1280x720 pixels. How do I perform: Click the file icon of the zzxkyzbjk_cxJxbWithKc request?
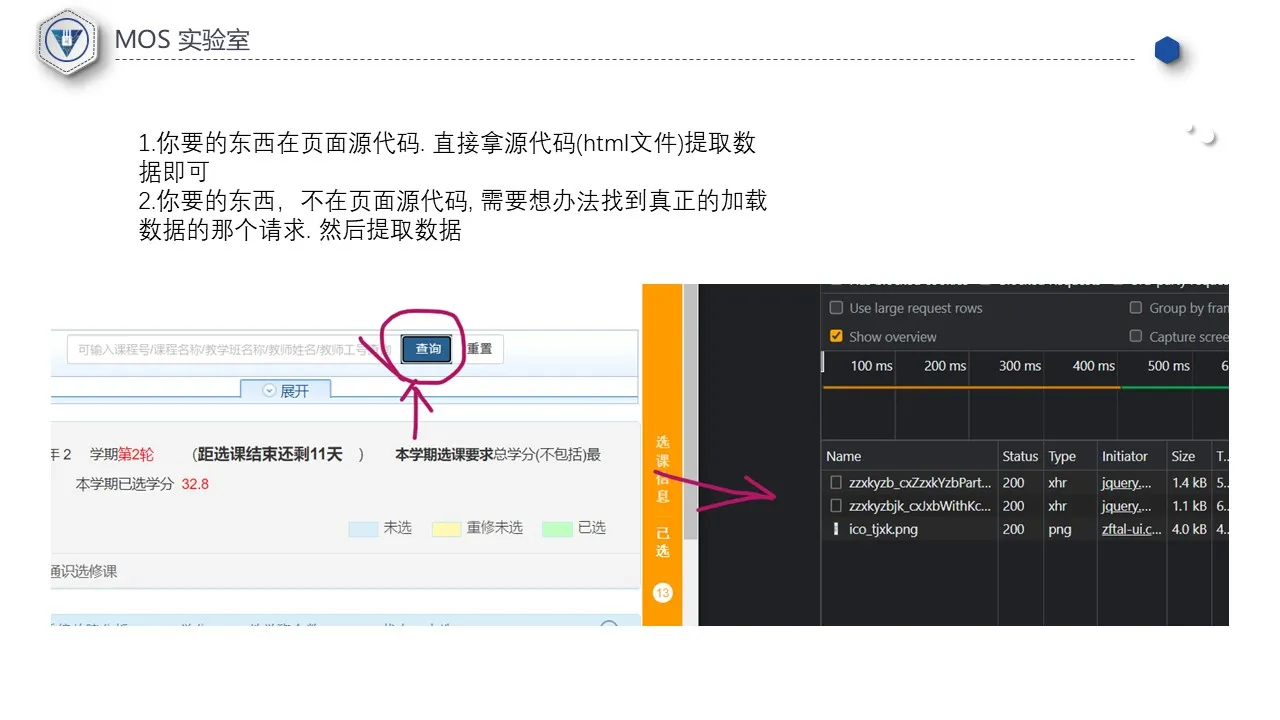coord(836,506)
